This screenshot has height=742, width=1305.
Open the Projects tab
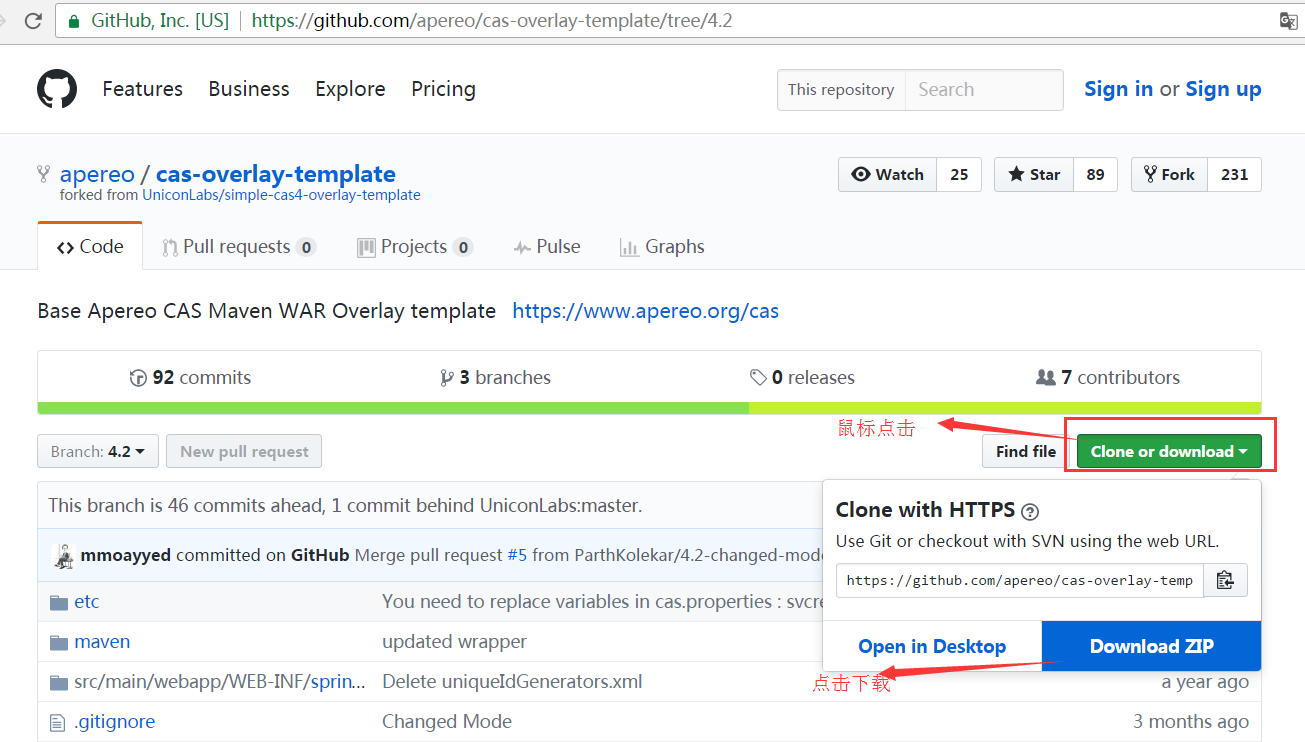coord(414,247)
